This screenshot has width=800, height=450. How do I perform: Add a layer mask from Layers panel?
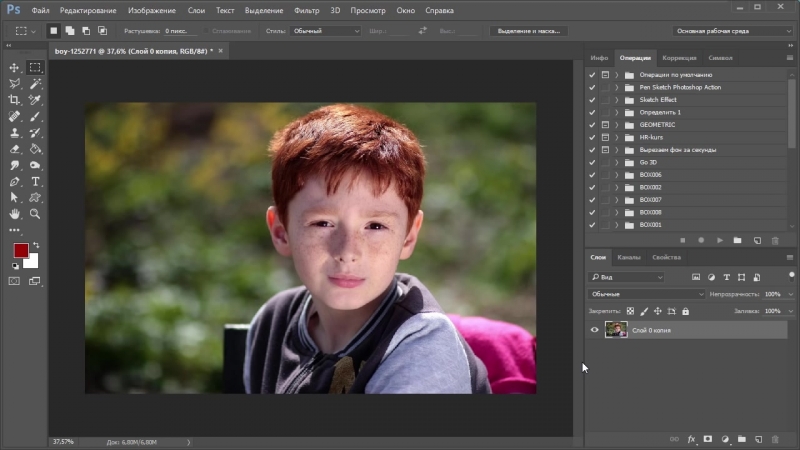point(708,438)
